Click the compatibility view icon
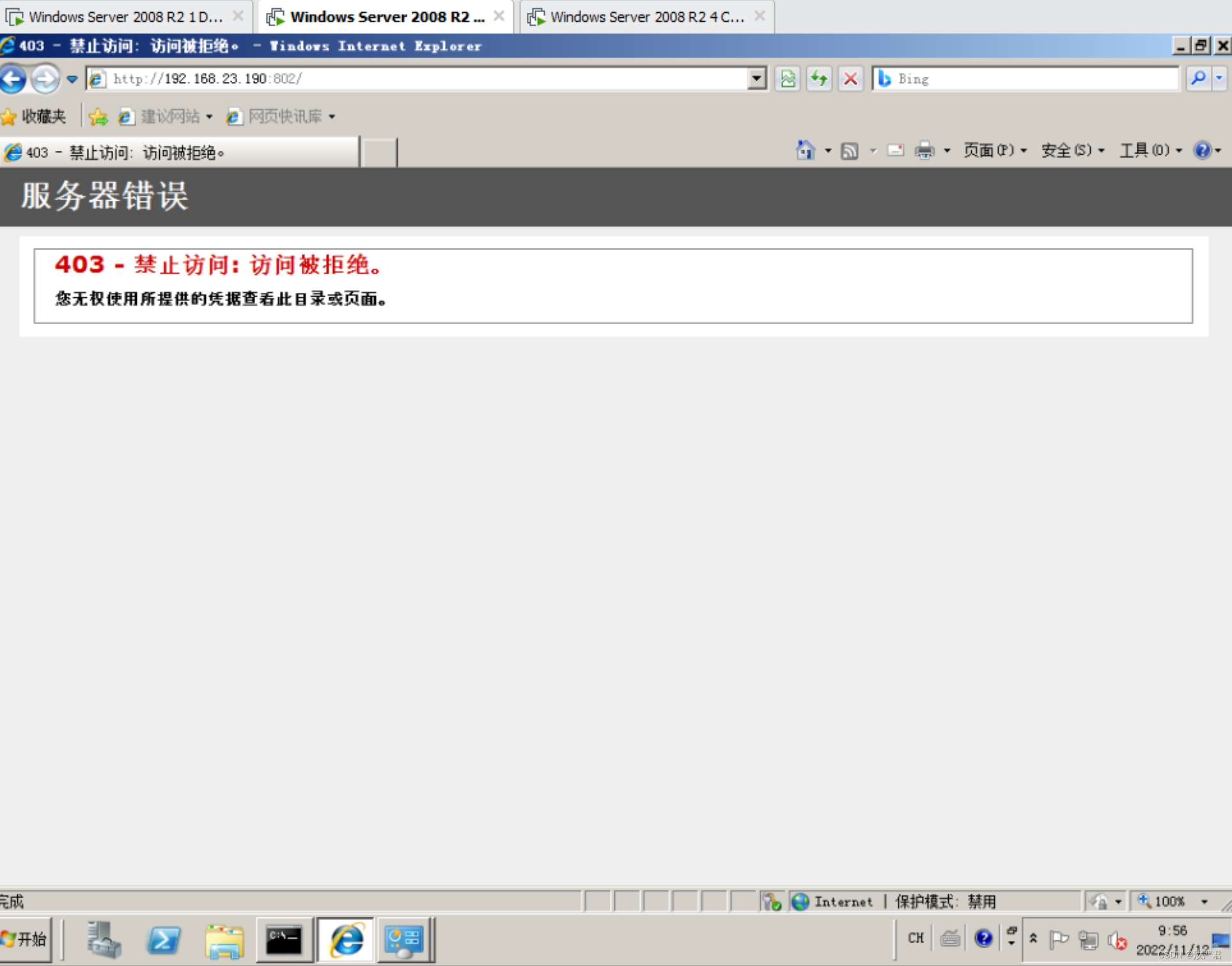 tap(788, 79)
